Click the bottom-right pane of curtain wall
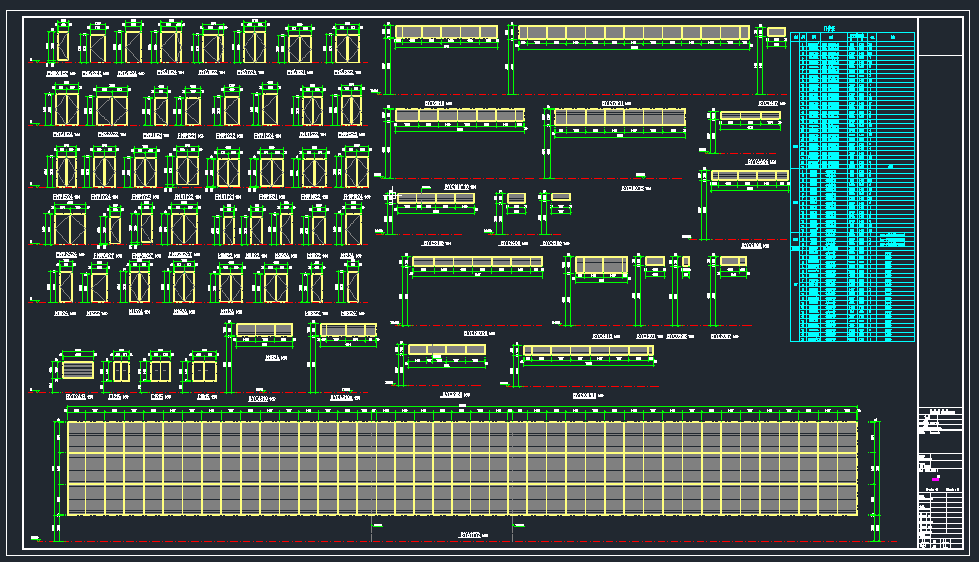The height and width of the screenshot is (562, 979). 846,499
